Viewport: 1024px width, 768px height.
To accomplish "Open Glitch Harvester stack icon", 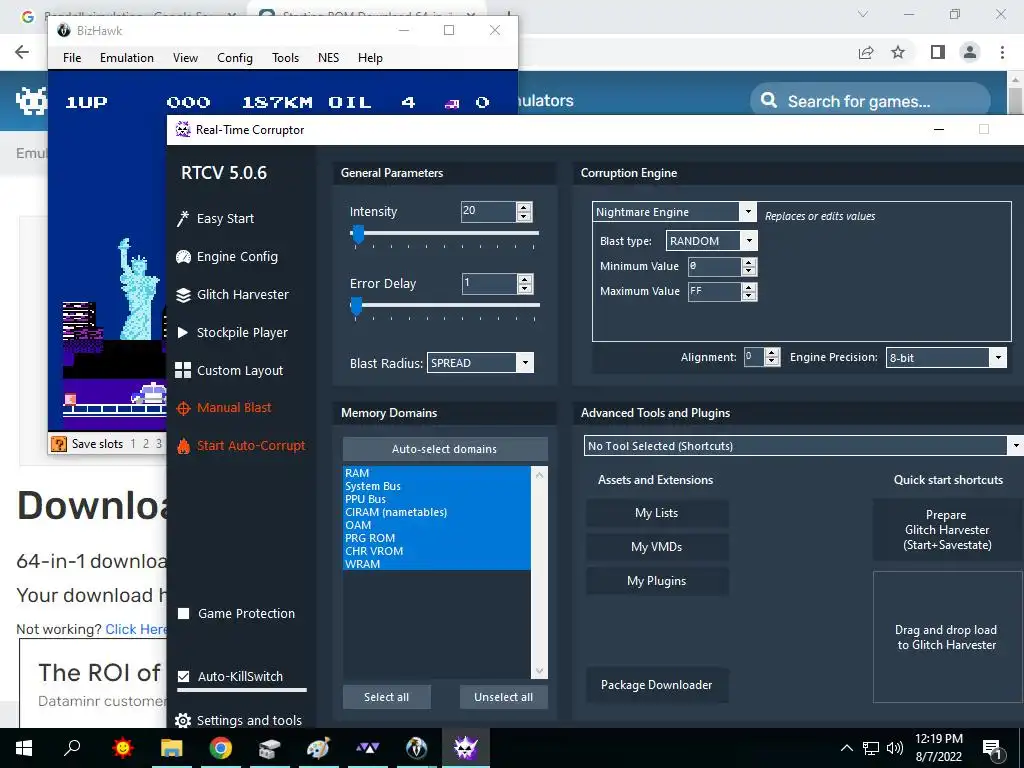I will point(183,295).
